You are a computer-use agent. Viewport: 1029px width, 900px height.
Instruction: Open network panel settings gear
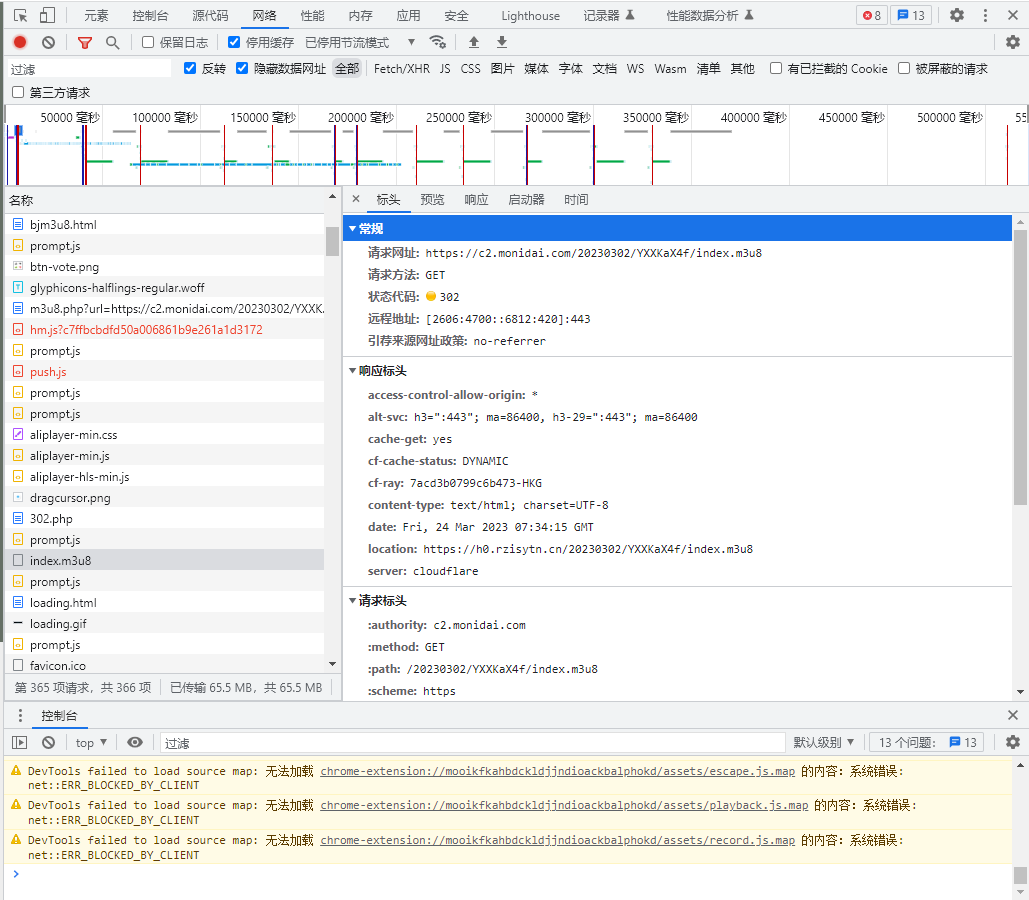pos(1013,43)
